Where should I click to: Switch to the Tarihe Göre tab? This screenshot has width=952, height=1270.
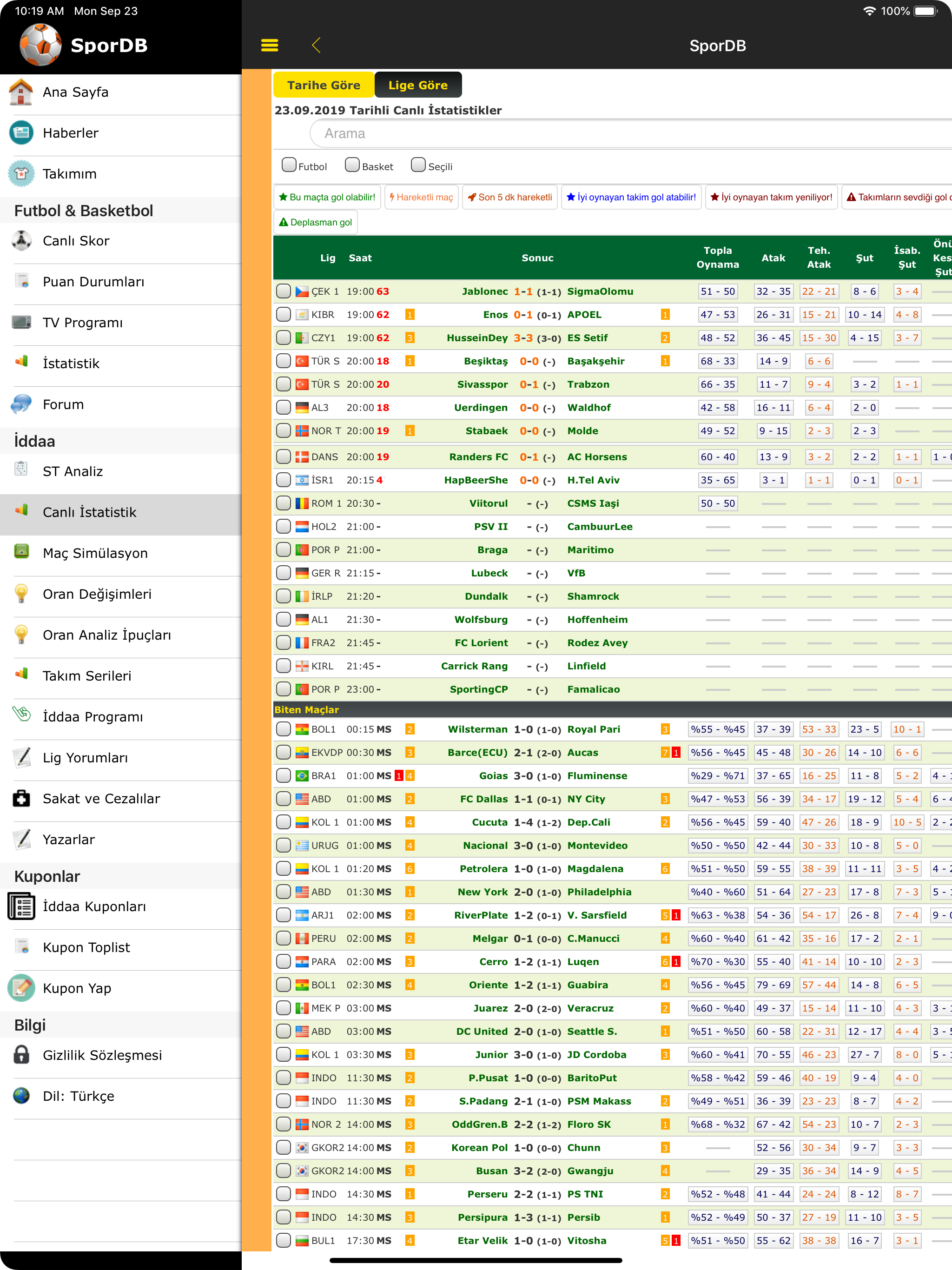pos(323,85)
